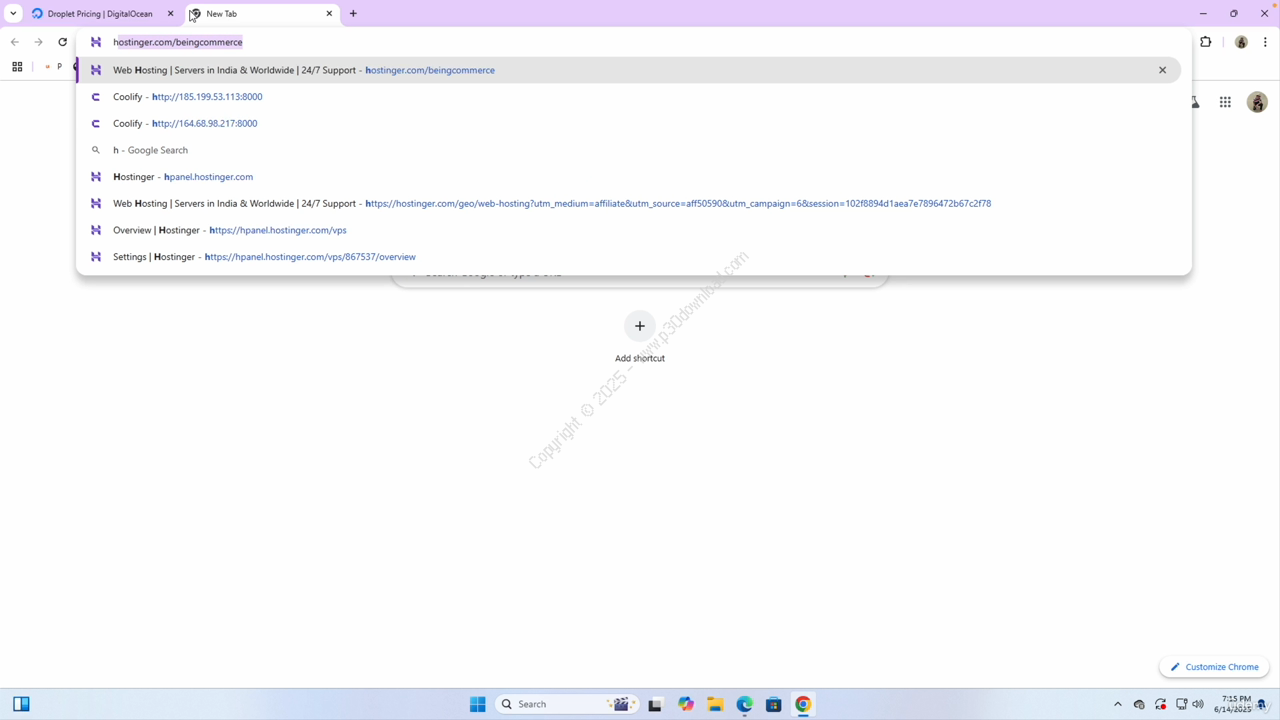Pick the Overview | Hostinger VPS suggestion
The height and width of the screenshot is (720, 1280).
[230, 230]
